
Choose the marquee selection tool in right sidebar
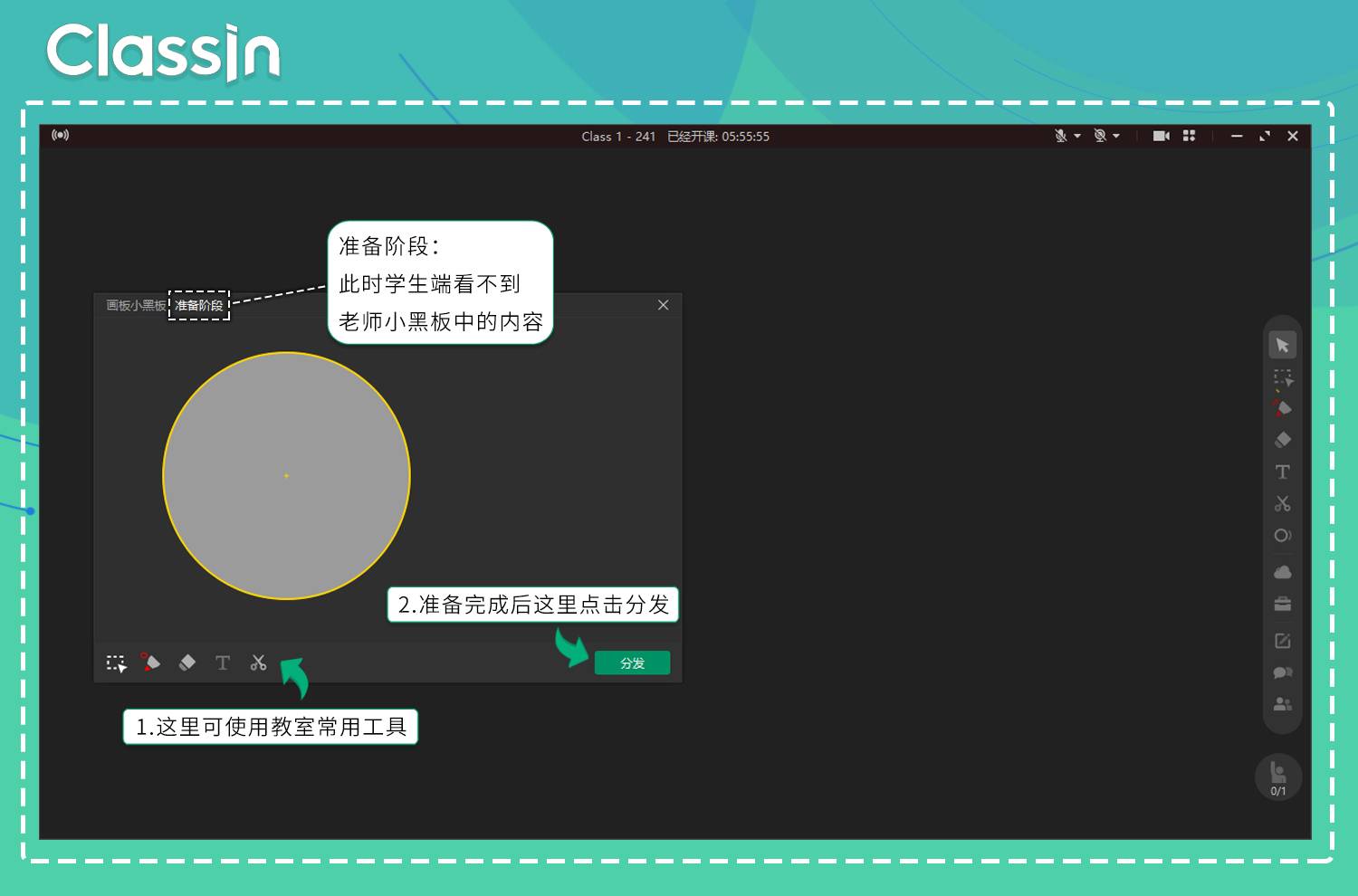[x=1282, y=377]
